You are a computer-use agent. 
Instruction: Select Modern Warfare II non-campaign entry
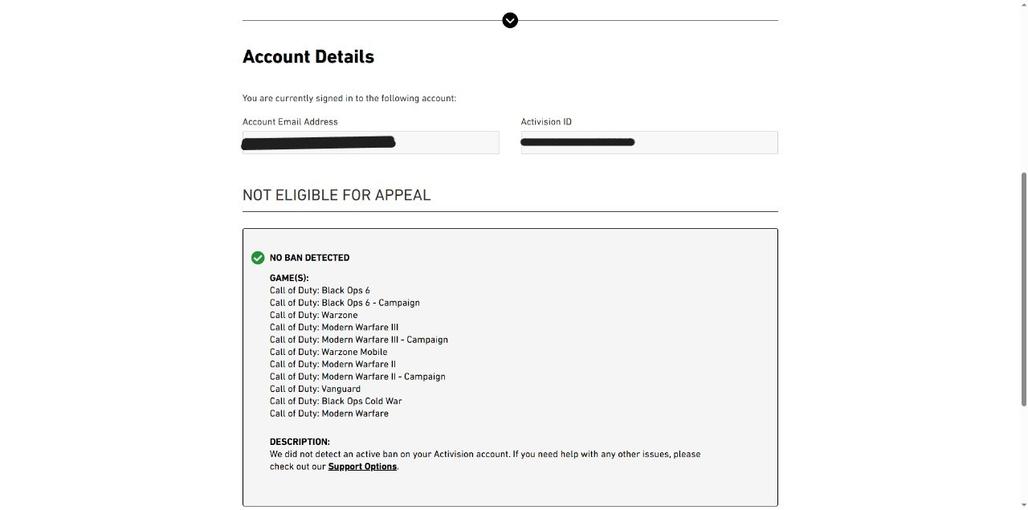pos(332,364)
